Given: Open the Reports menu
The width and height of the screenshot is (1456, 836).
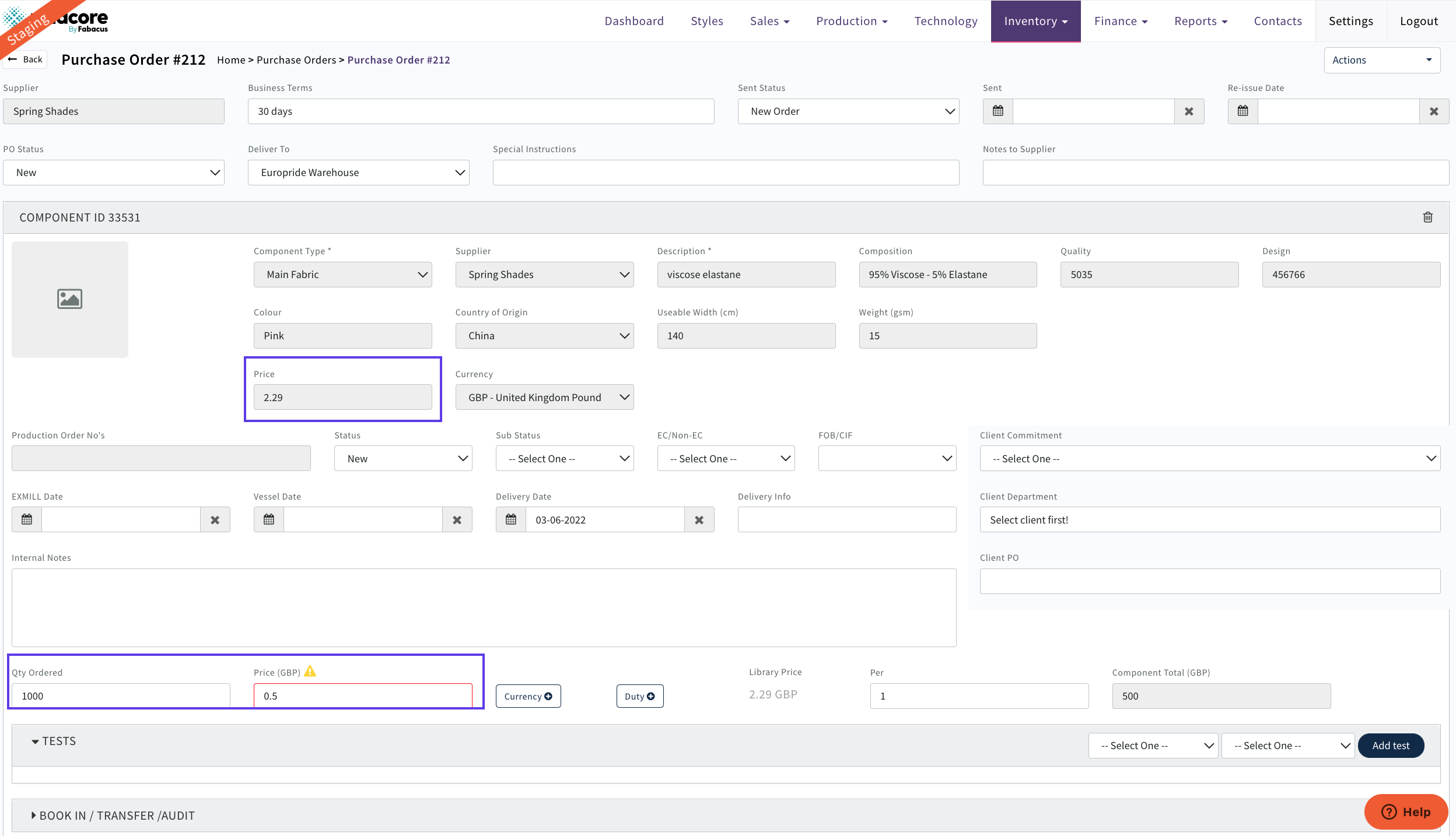Looking at the screenshot, I should [x=1200, y=21].
